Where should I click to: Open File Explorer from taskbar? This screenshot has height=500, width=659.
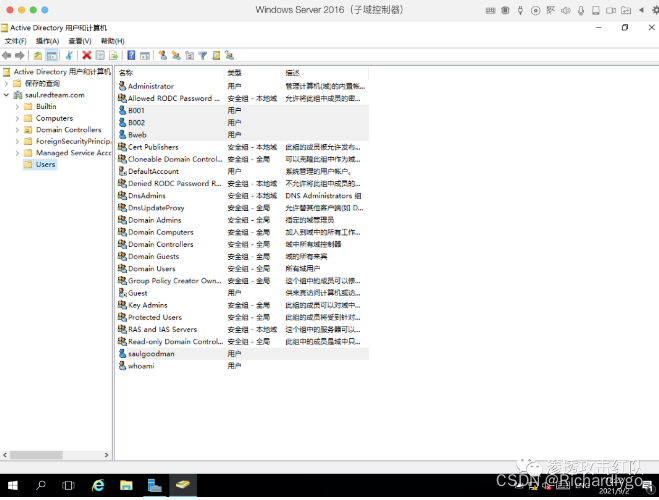pyautogui.click(x=126, y=486)
